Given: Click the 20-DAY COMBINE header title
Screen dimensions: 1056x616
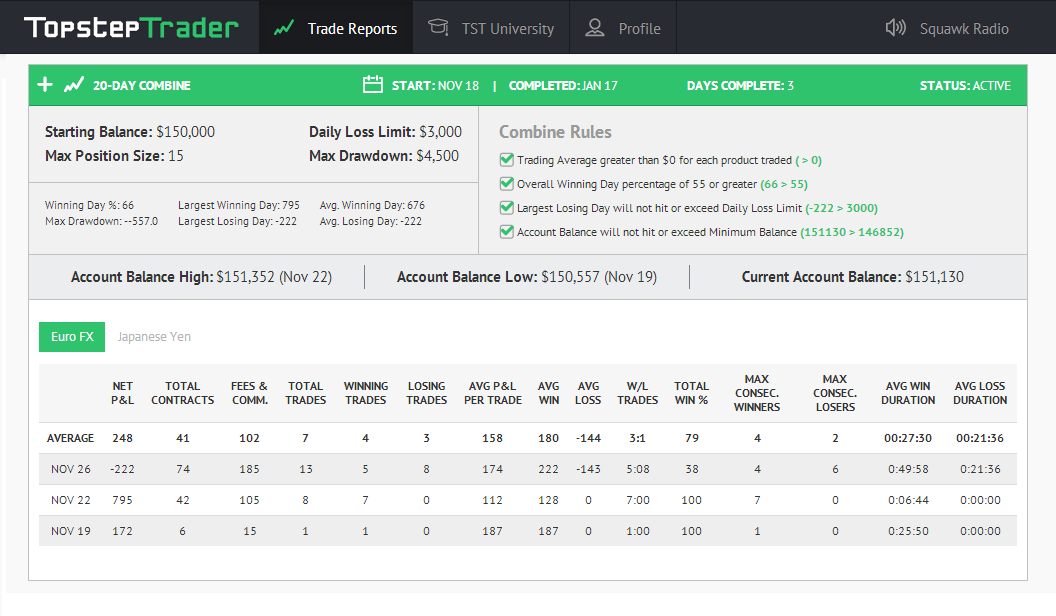Looking at the screenshot, I should pyautogui.click(x=141, y=85).
